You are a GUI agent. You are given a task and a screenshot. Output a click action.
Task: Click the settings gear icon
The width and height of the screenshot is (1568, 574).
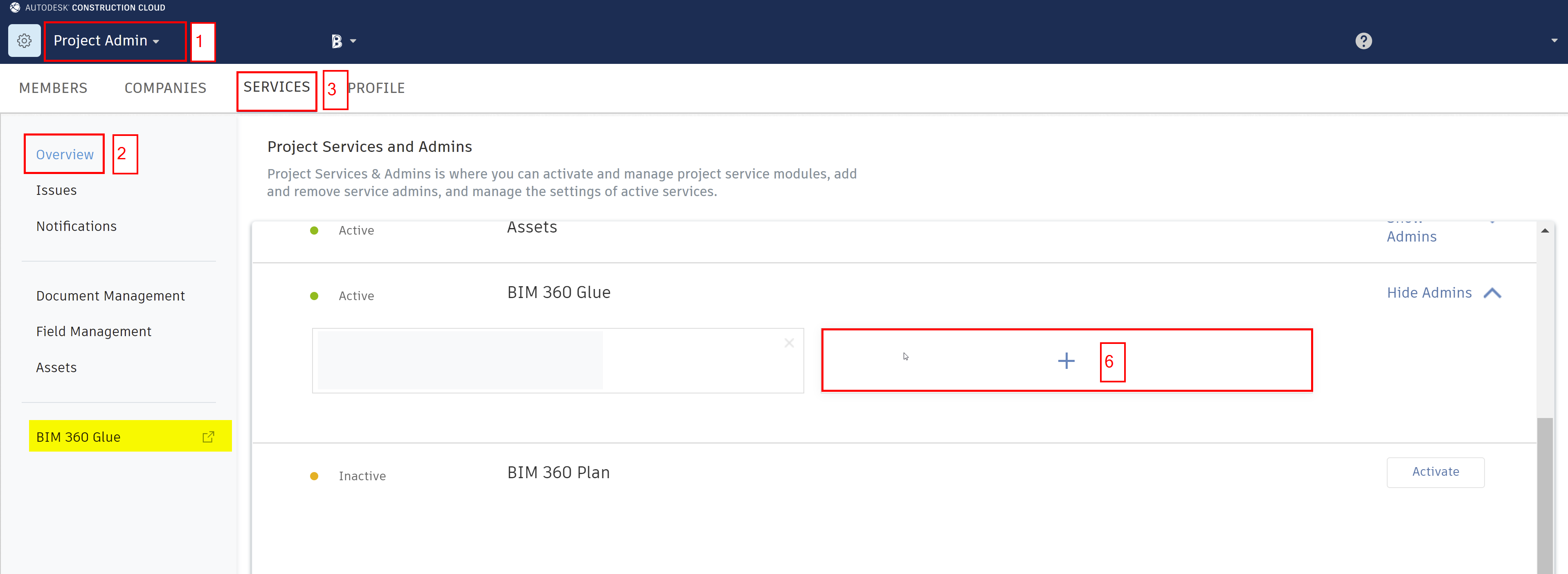click(x=25, y=41)
